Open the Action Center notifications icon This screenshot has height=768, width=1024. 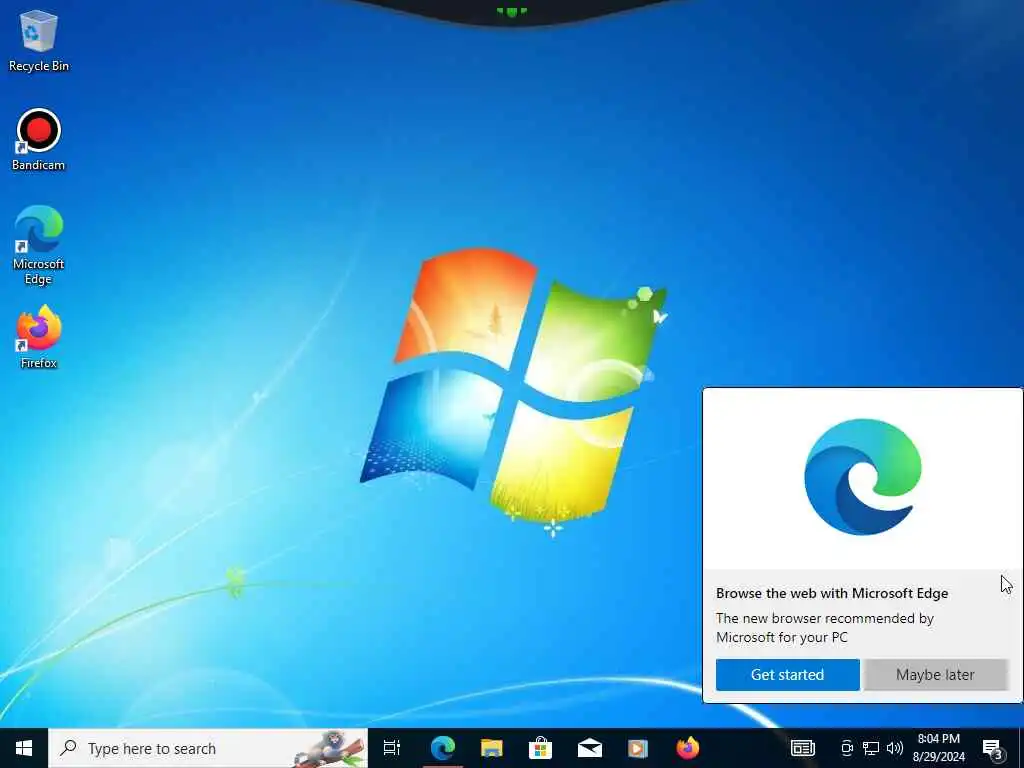pyautogui.click(x=993, y=749)
